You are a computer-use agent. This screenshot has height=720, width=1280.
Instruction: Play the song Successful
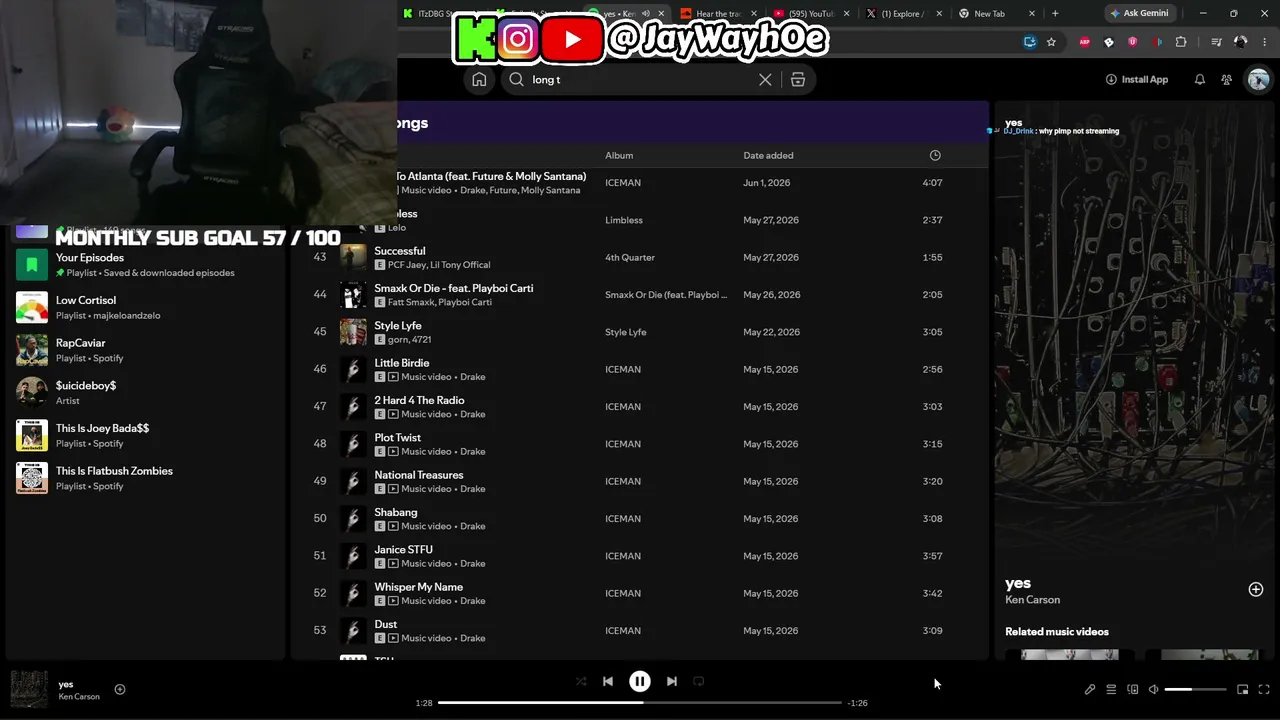(x=399, y=251)
